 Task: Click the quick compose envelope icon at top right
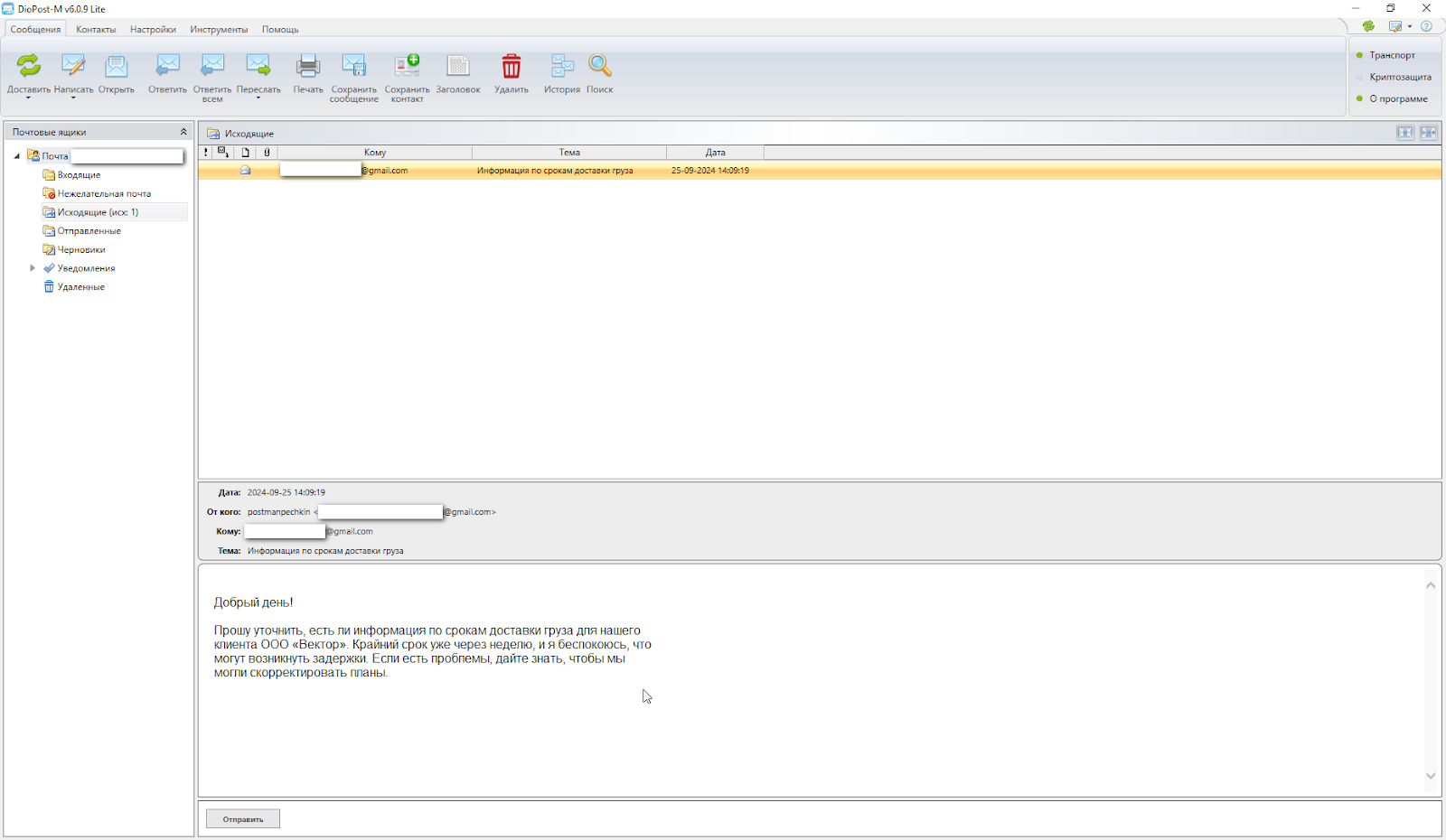(x=1395, y=26)
